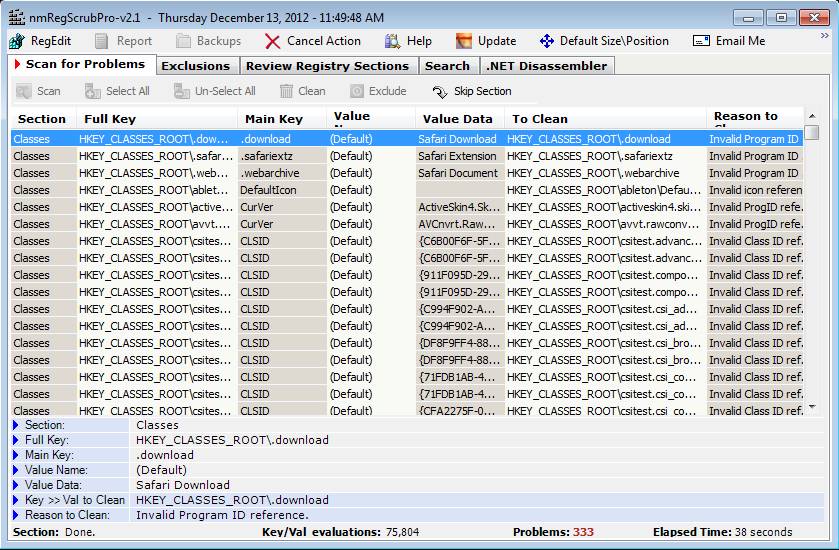Screen dimensions: 839x550
Task: Click the Email Me envelope icon
Action: point(701,41)
